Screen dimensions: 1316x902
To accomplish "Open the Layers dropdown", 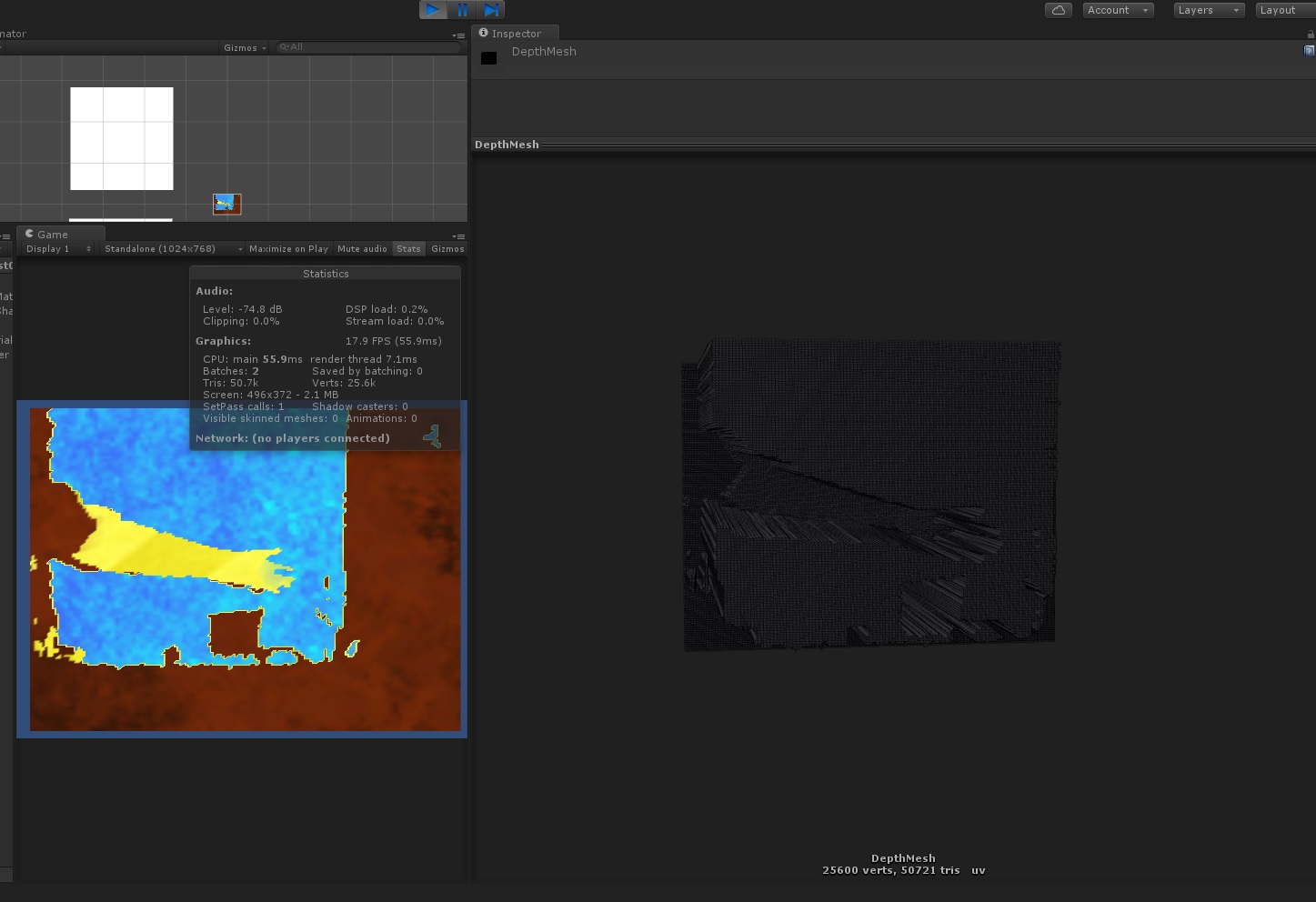I will pyautogui.click(x=1208, y=10).
